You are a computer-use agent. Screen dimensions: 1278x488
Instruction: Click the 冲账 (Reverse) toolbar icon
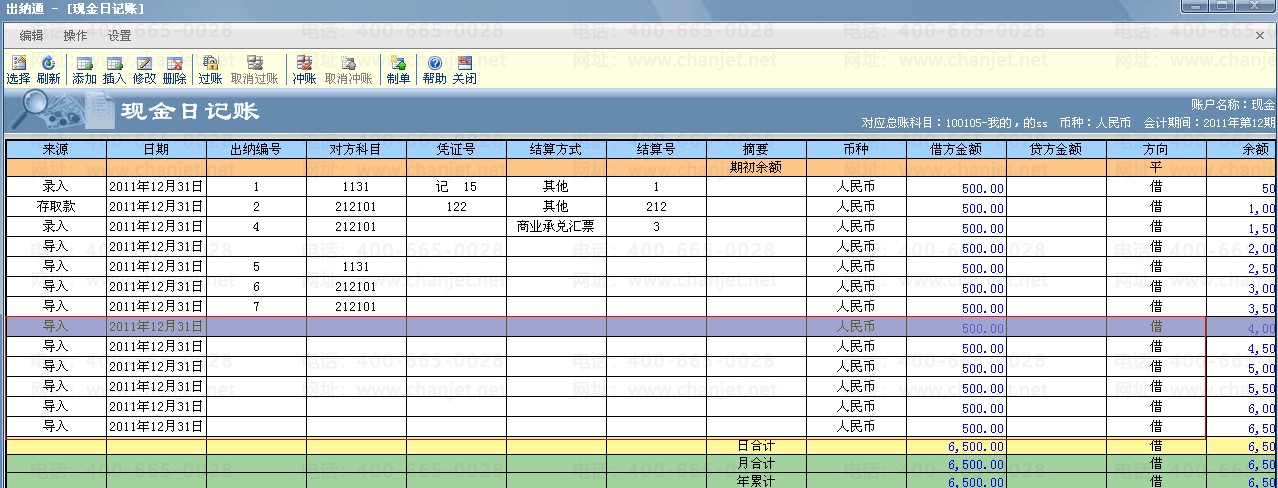tap(304, 69)
